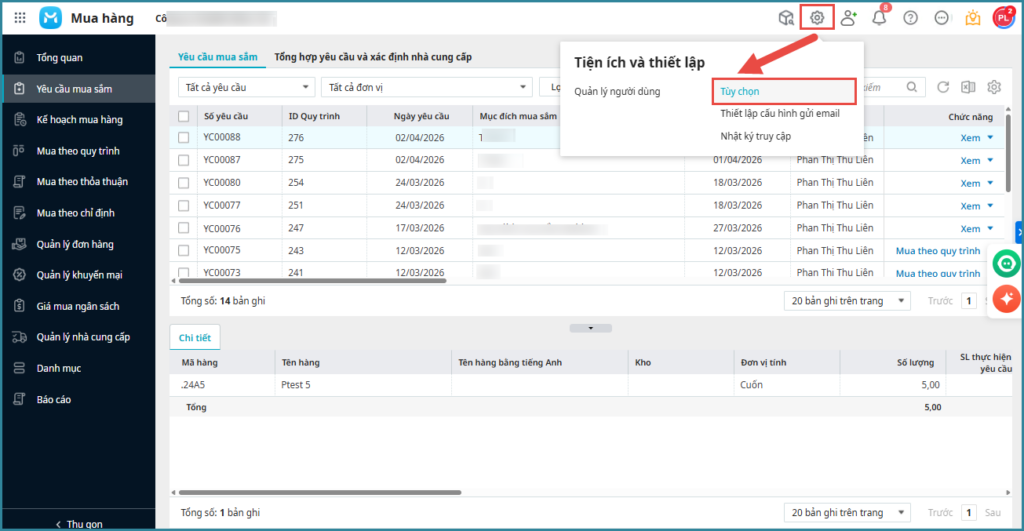The height and width of the screenshot is (531, 1024).
Task: Switch to Yêu cầu mua sắm tab
Action: pyautogui.click(x=217, y=57)
